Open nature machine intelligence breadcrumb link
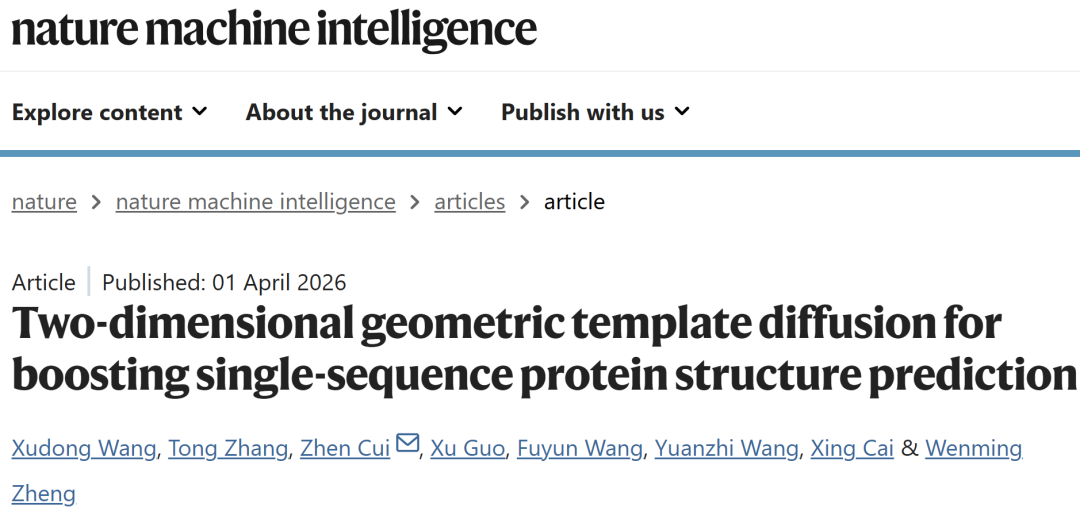The width and height of the screenshot is (1080, 515). pos(255,202)
